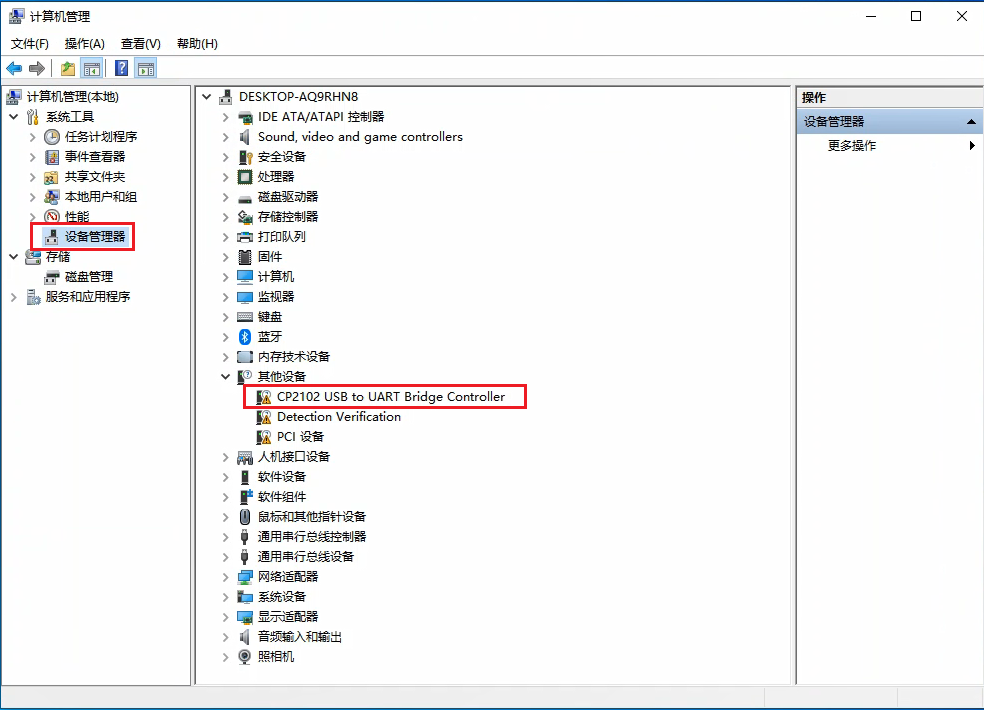
Task: Expand the 蓝牙 device category
Action: click(225, 336)
